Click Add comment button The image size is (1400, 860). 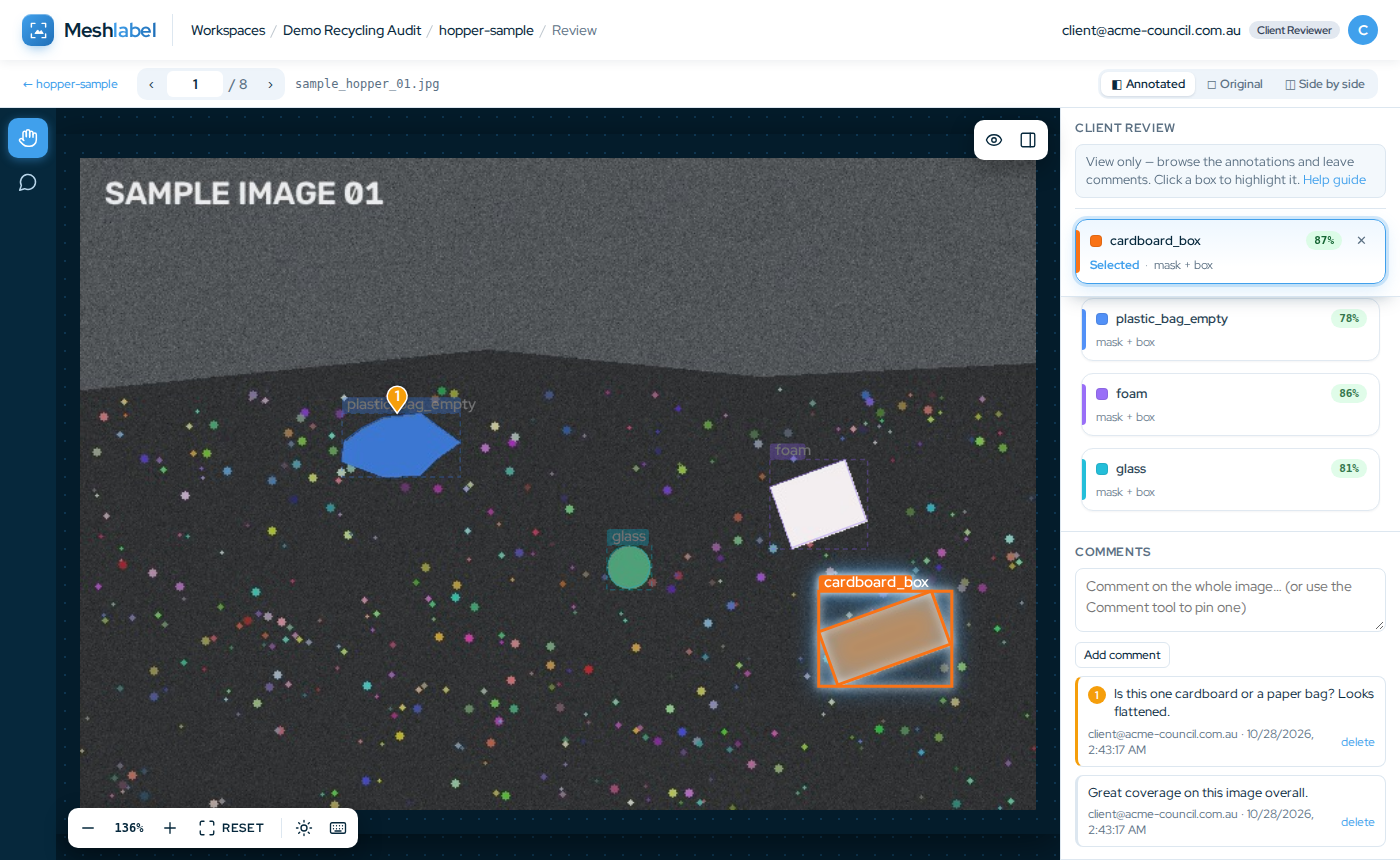tap(1122, 655)
